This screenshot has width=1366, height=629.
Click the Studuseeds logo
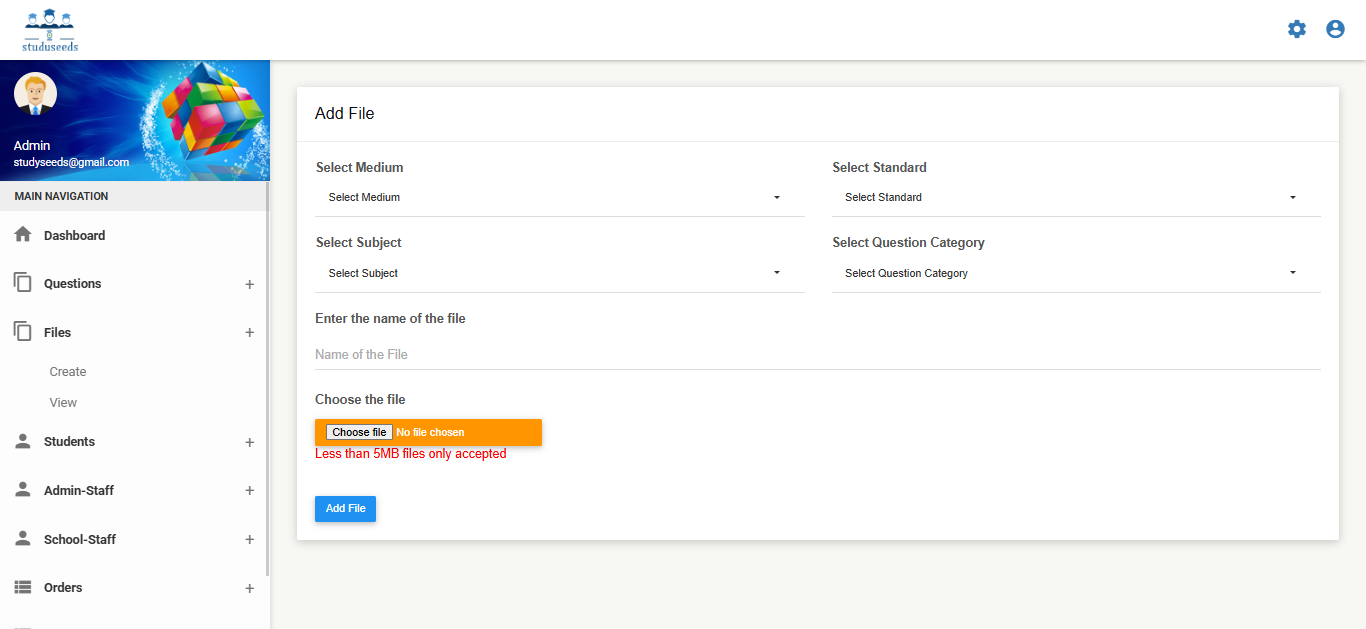(x=50, y=30)
